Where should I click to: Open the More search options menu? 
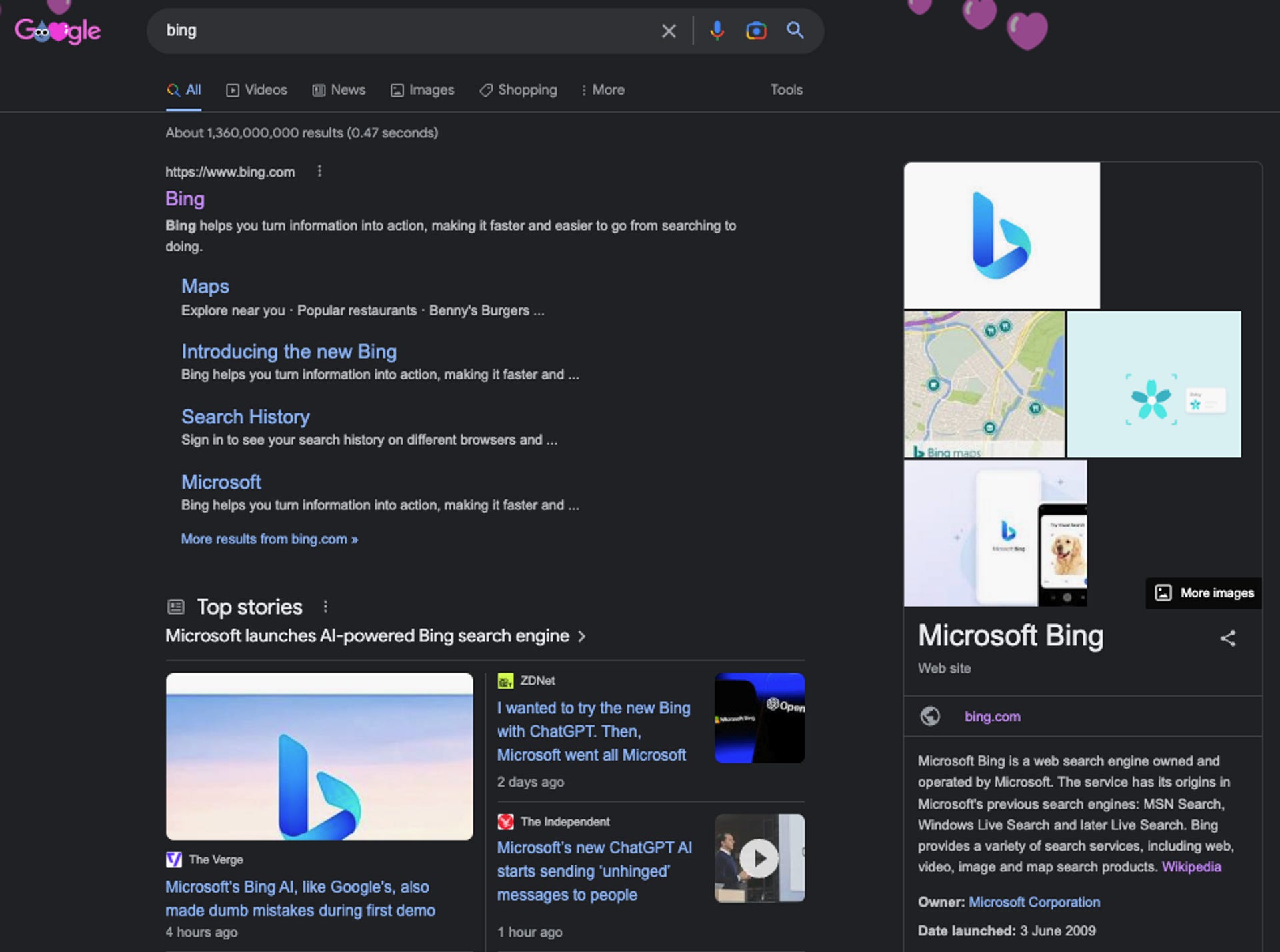(602, 89)
